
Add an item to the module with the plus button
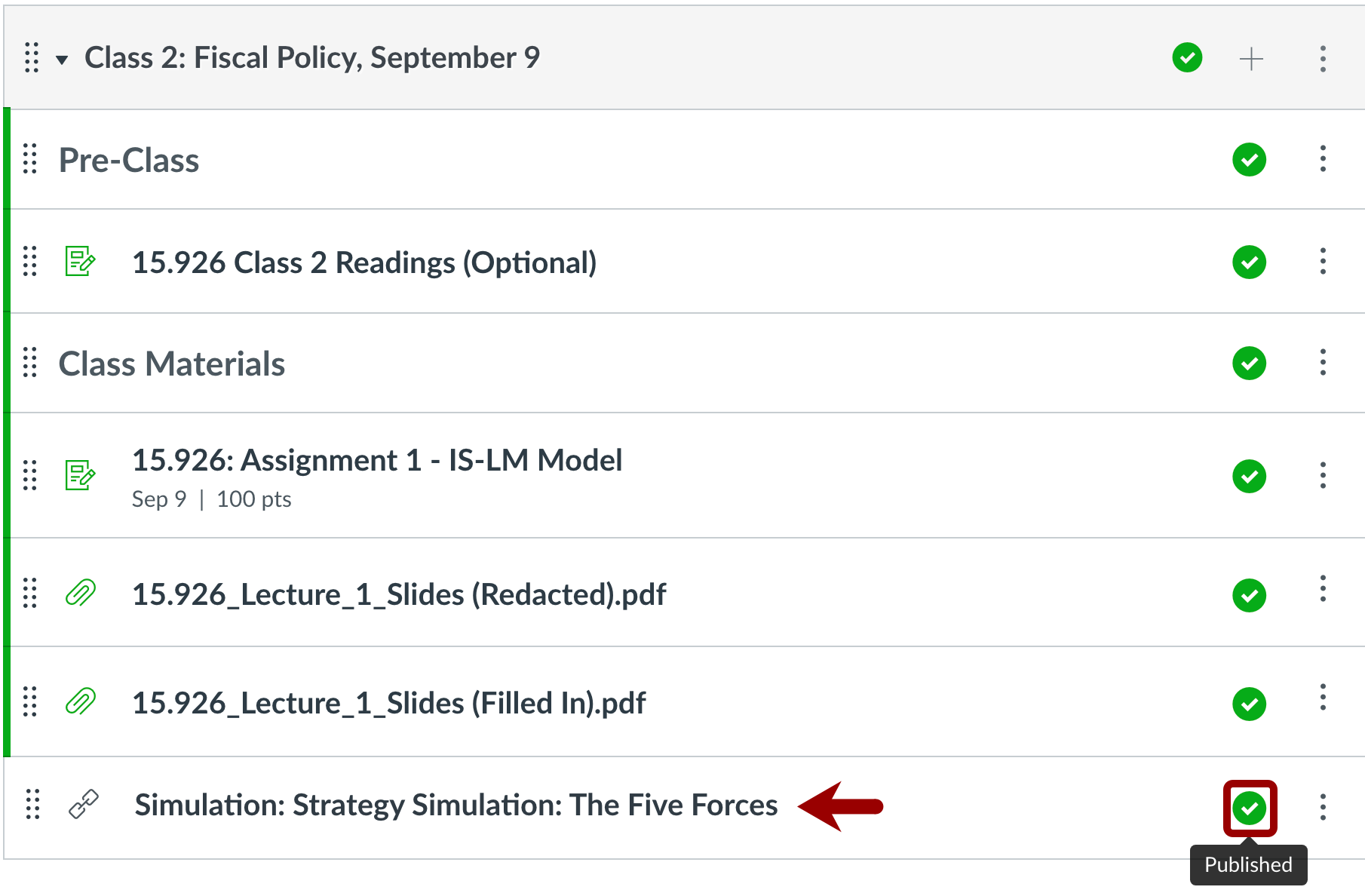(x=1251, y=58)
